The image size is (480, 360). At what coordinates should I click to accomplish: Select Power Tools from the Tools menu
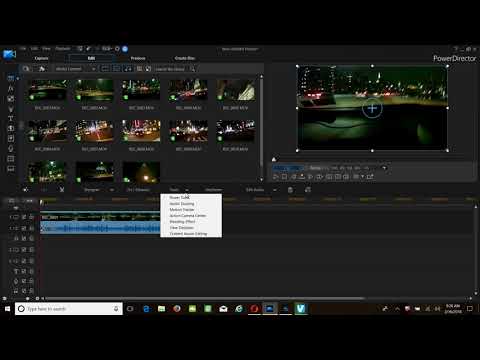tap(191, 197)
